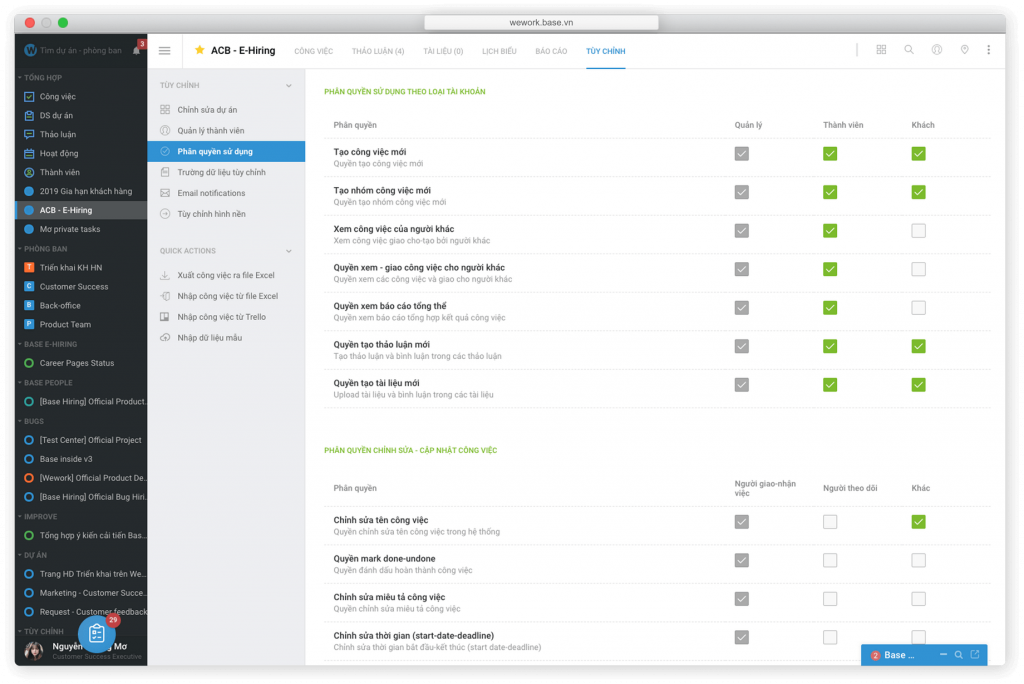The image size is (1024, 684).
Task: Collapse the TÙY CHỈNH settings section chevron
Action: pos(289,86)
